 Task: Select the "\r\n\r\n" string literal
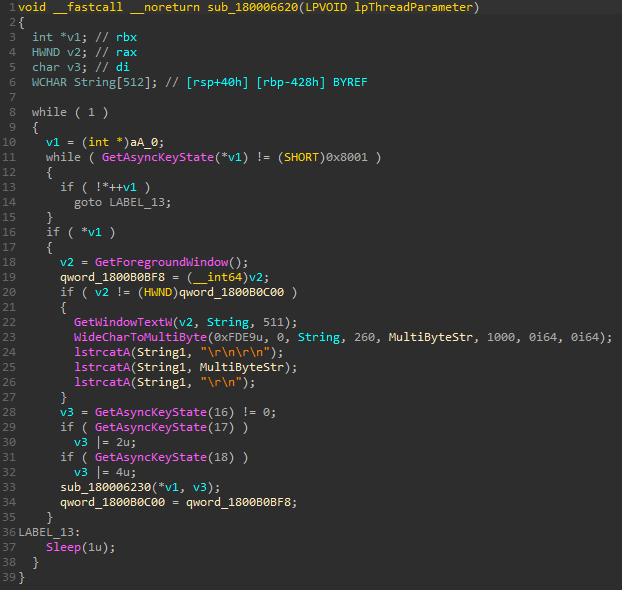click(235, 352)
